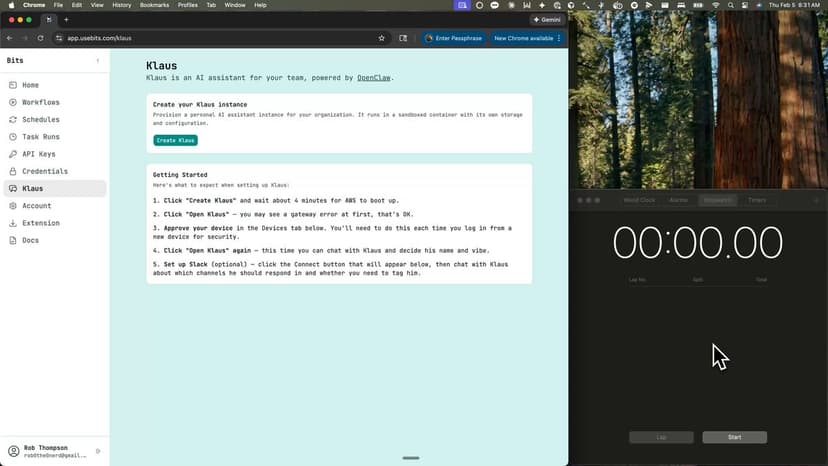The width and height of the screenshot is (828, 466).
Task: Open Chrome three-dot menu
Action: pos(559,38)
